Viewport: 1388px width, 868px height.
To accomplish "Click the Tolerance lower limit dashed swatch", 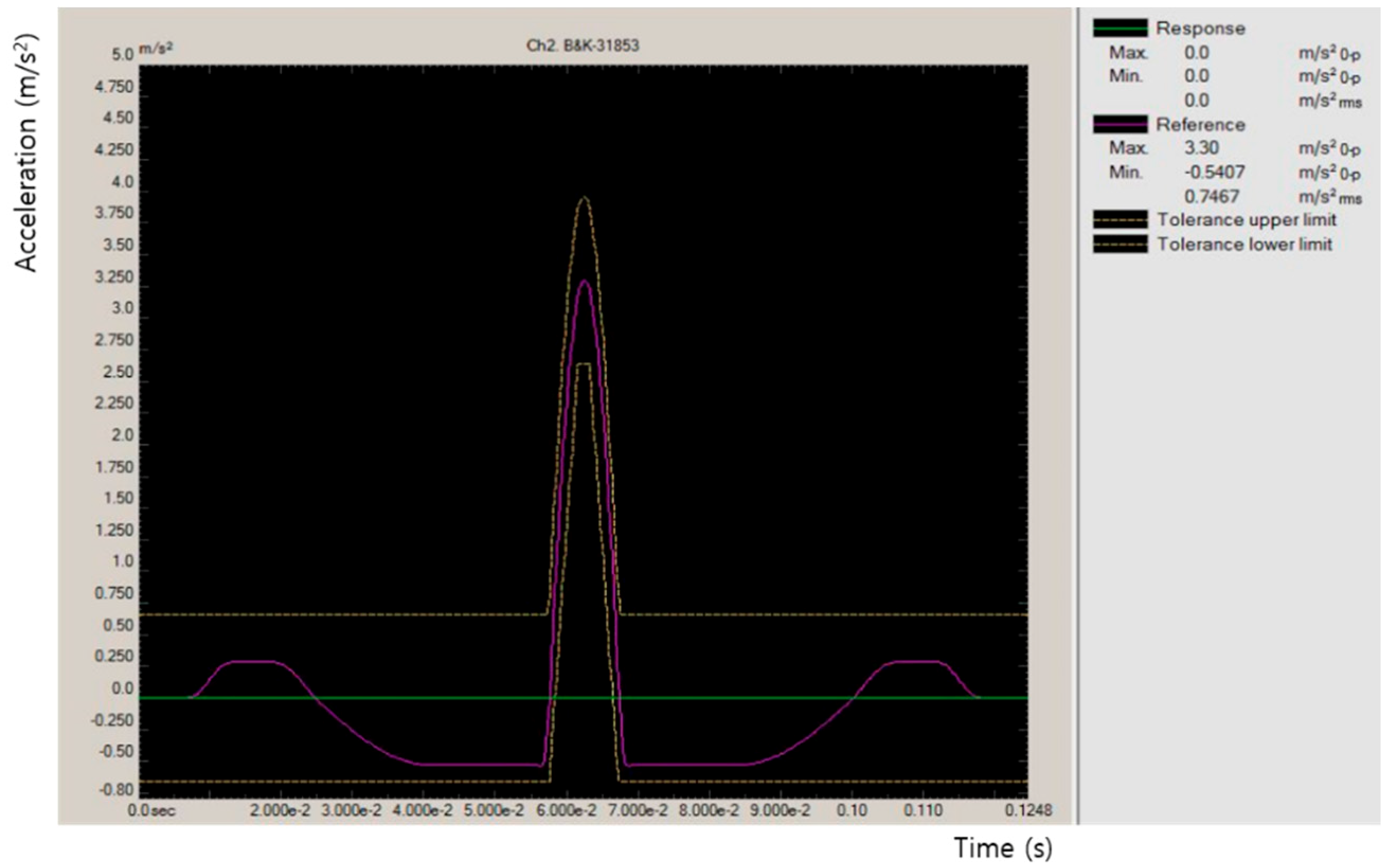I will [x=1120, y=244].
